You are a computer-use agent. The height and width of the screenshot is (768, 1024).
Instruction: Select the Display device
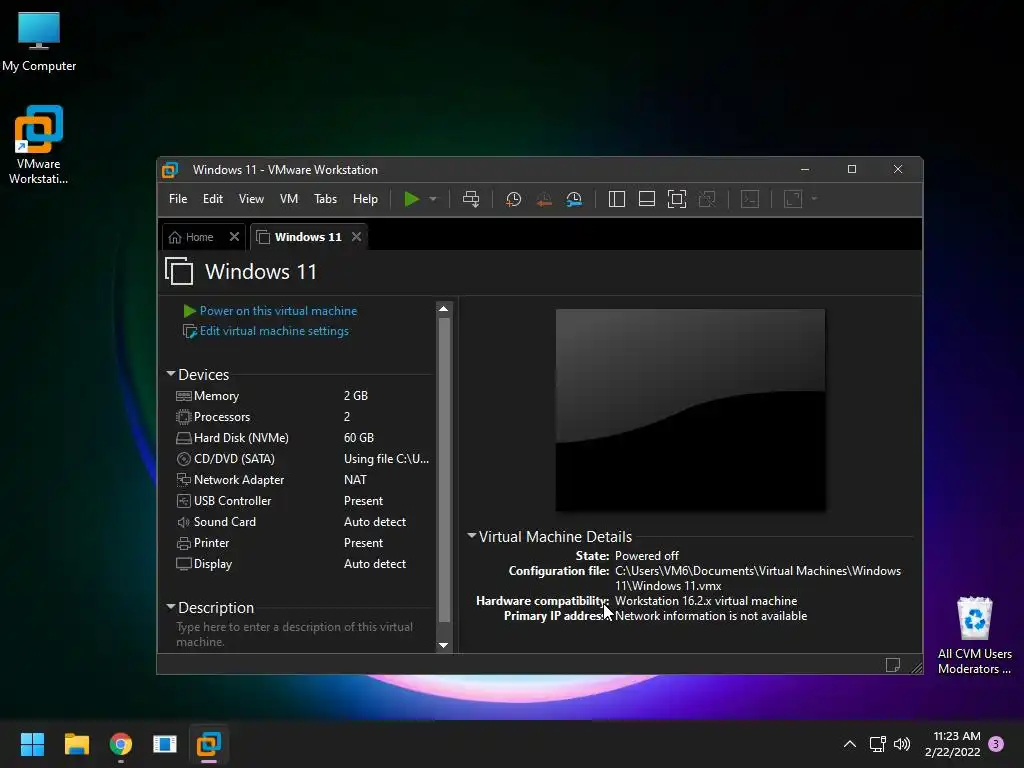coord(302,564)
